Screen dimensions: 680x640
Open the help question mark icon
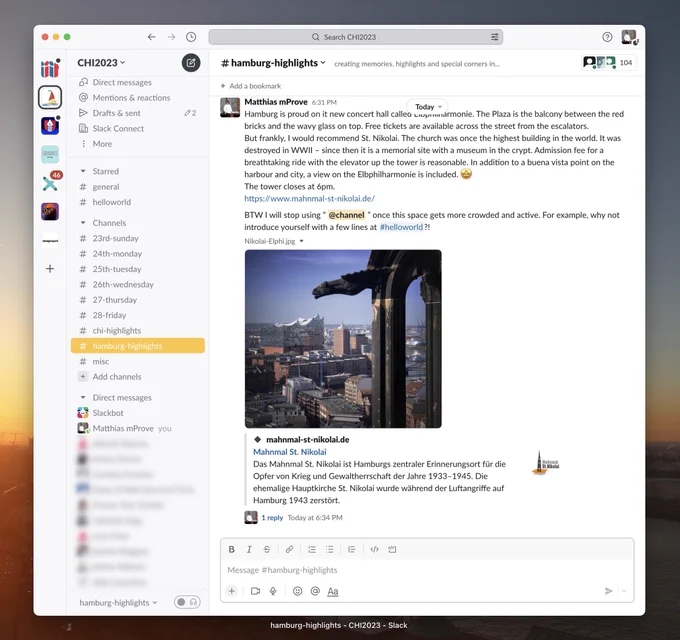tap(607, 37)
